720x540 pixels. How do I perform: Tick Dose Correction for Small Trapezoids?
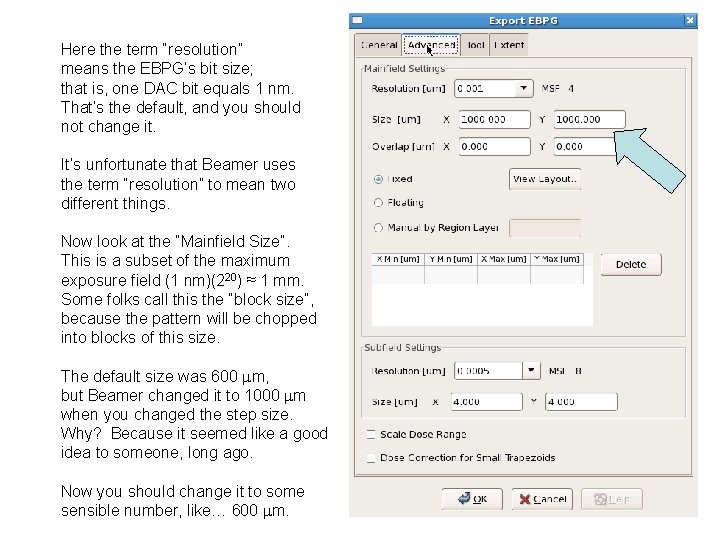(x=371, y=458)
